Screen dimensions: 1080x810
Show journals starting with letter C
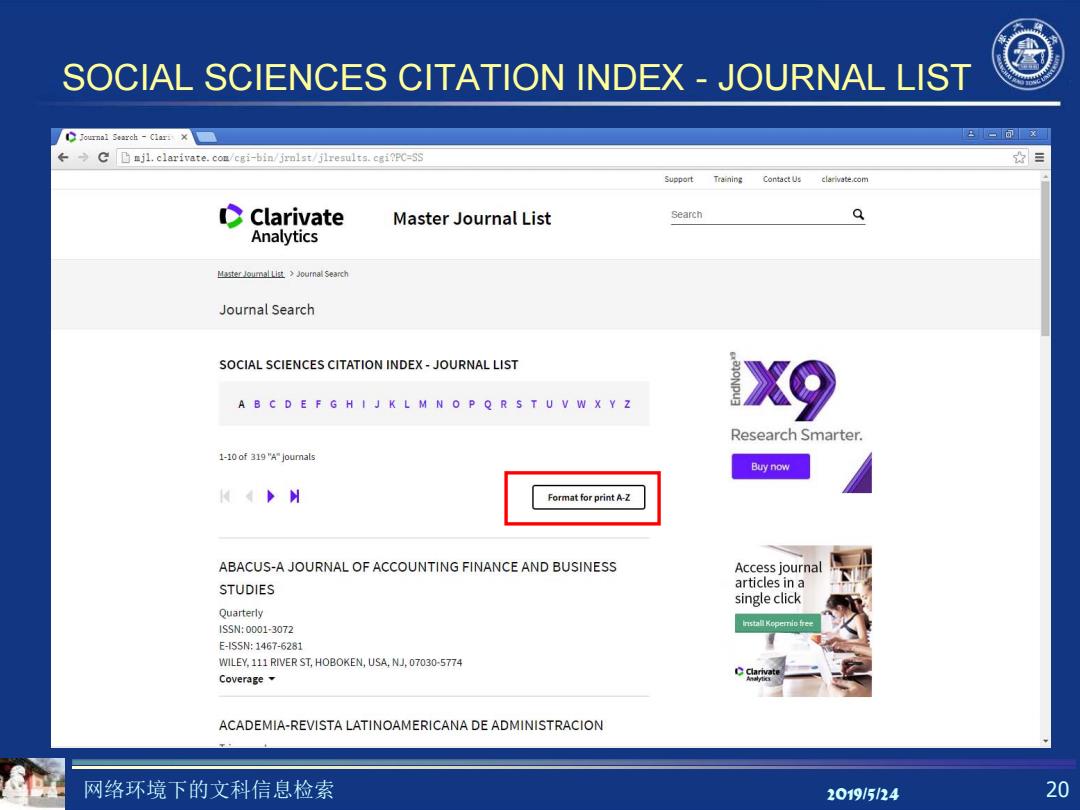[272, 404]
